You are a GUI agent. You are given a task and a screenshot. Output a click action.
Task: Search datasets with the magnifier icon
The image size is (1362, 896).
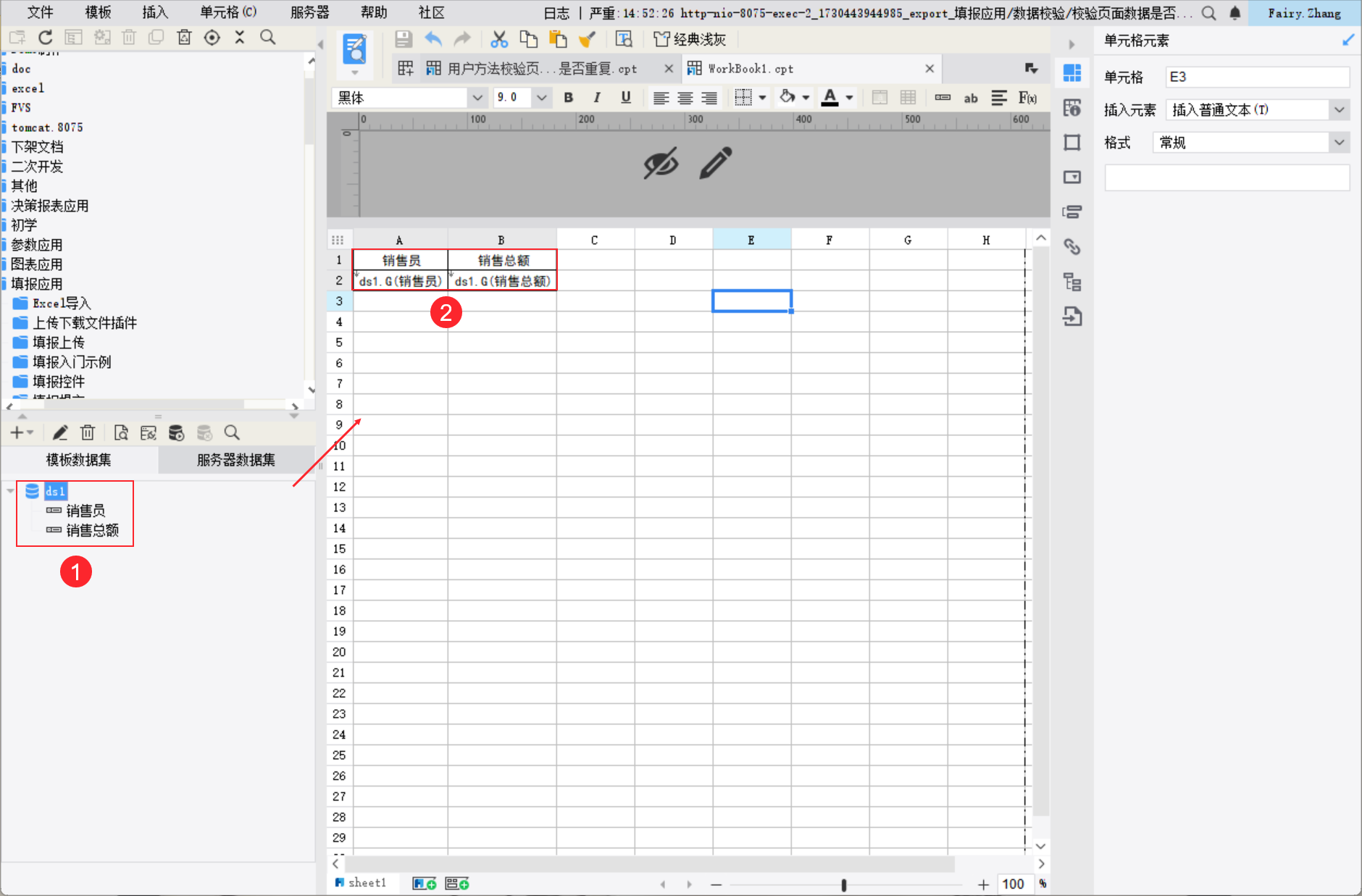pyautogui.click(x=232, y=432)
